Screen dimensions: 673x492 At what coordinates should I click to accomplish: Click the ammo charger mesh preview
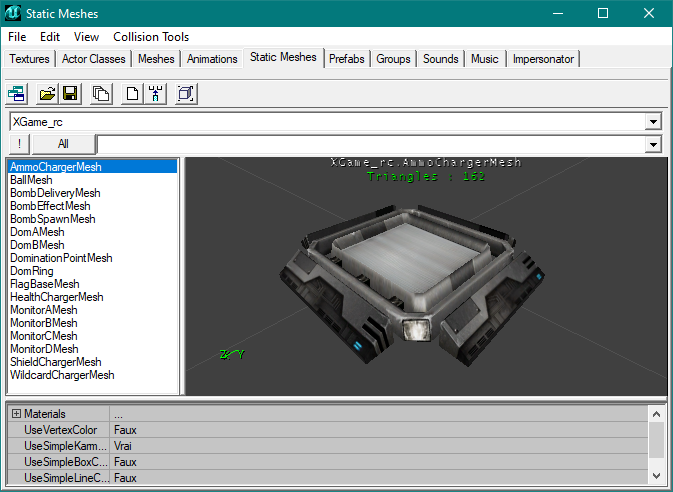412,285
